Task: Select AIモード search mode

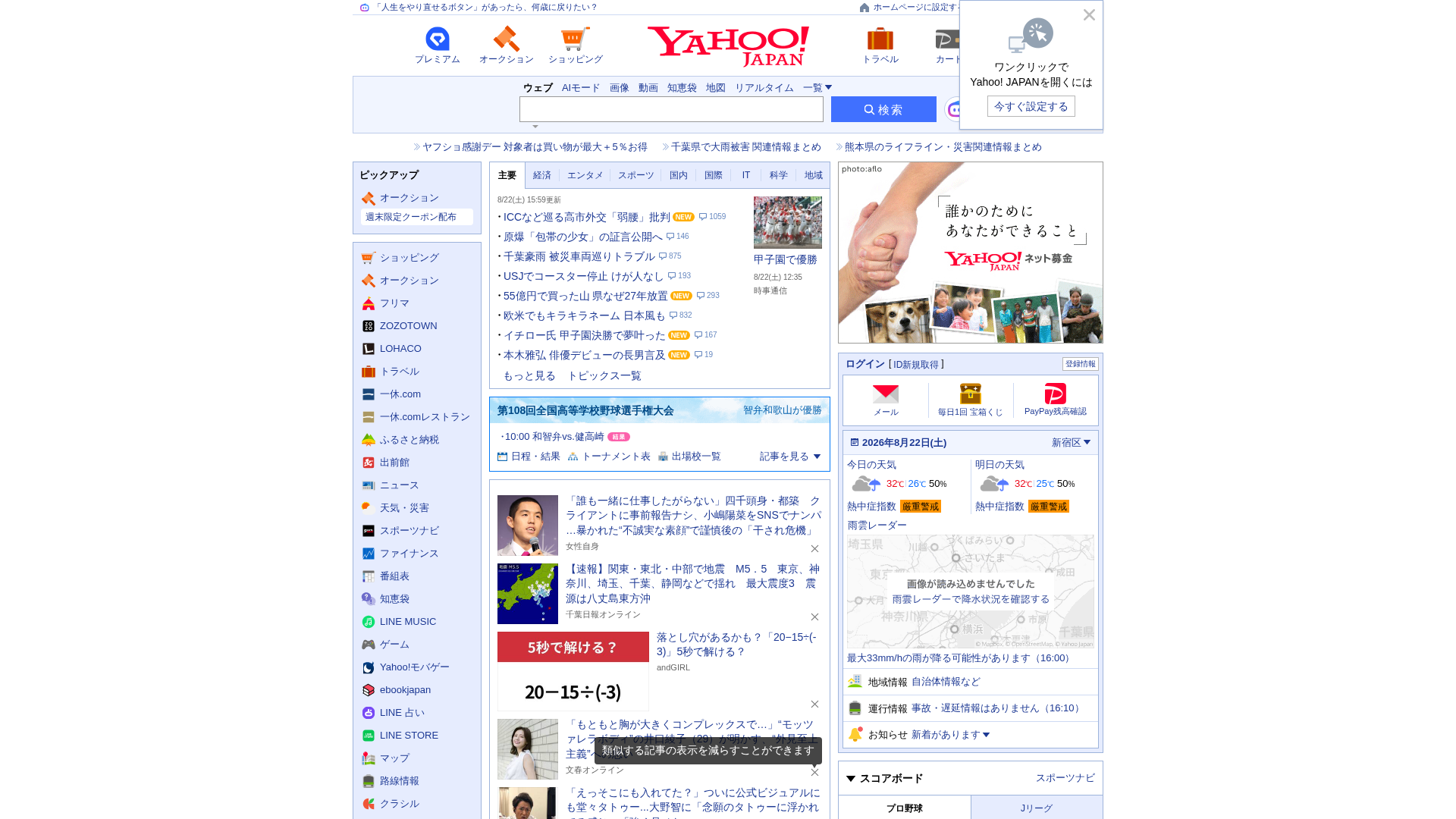Action: [x=581, y=88]
